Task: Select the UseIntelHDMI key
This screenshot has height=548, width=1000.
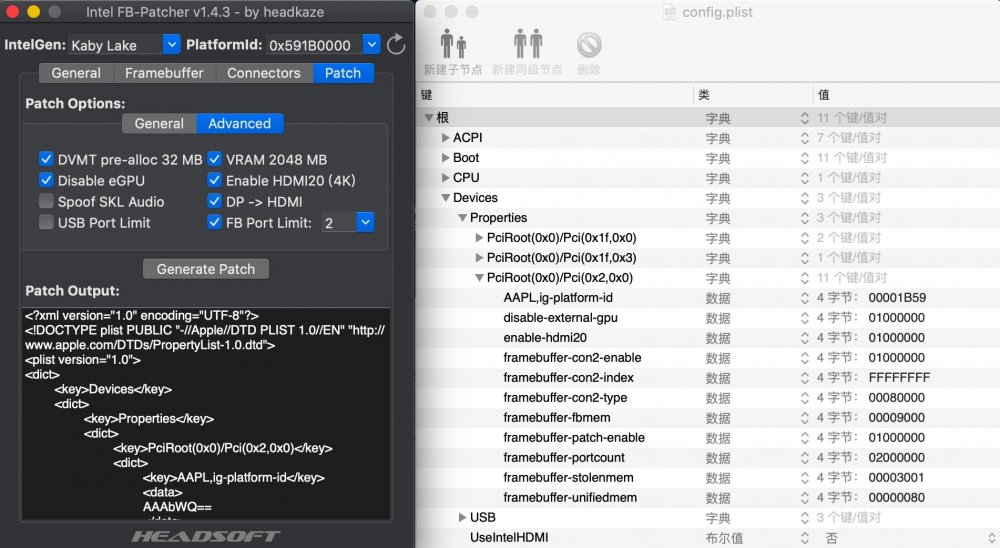Action: (509, 538)
